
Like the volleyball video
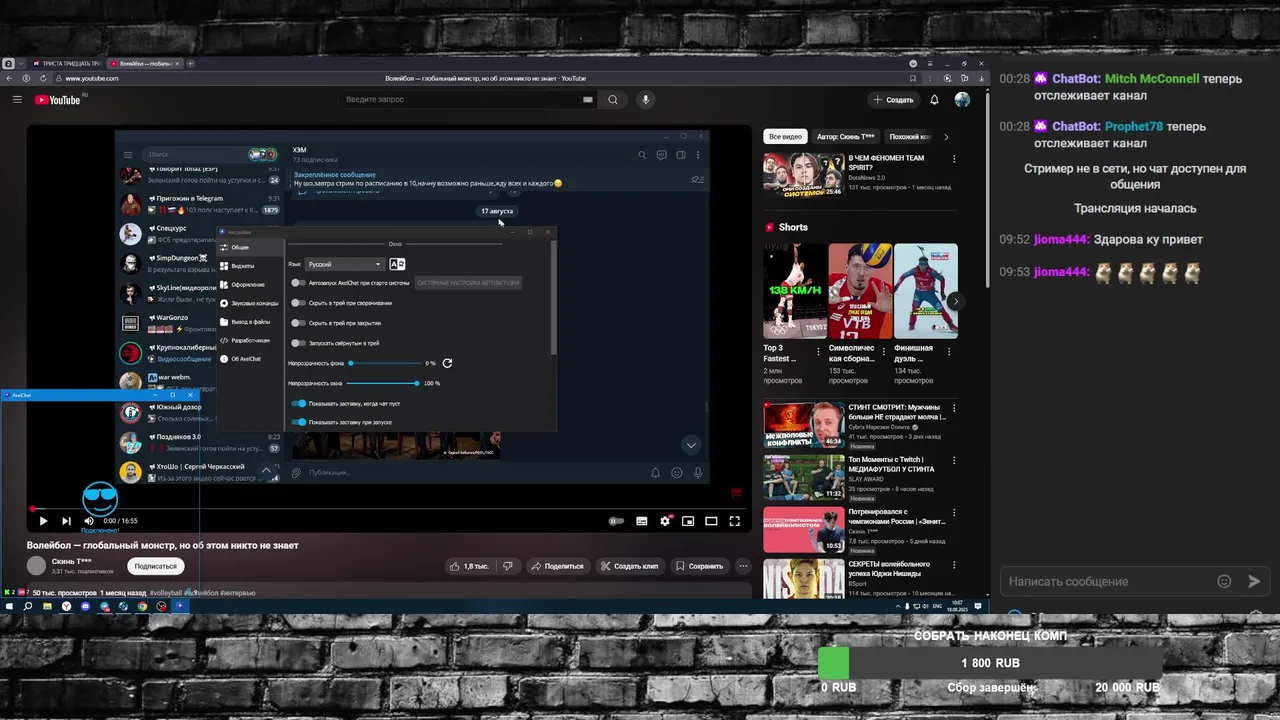click(469, 566)
